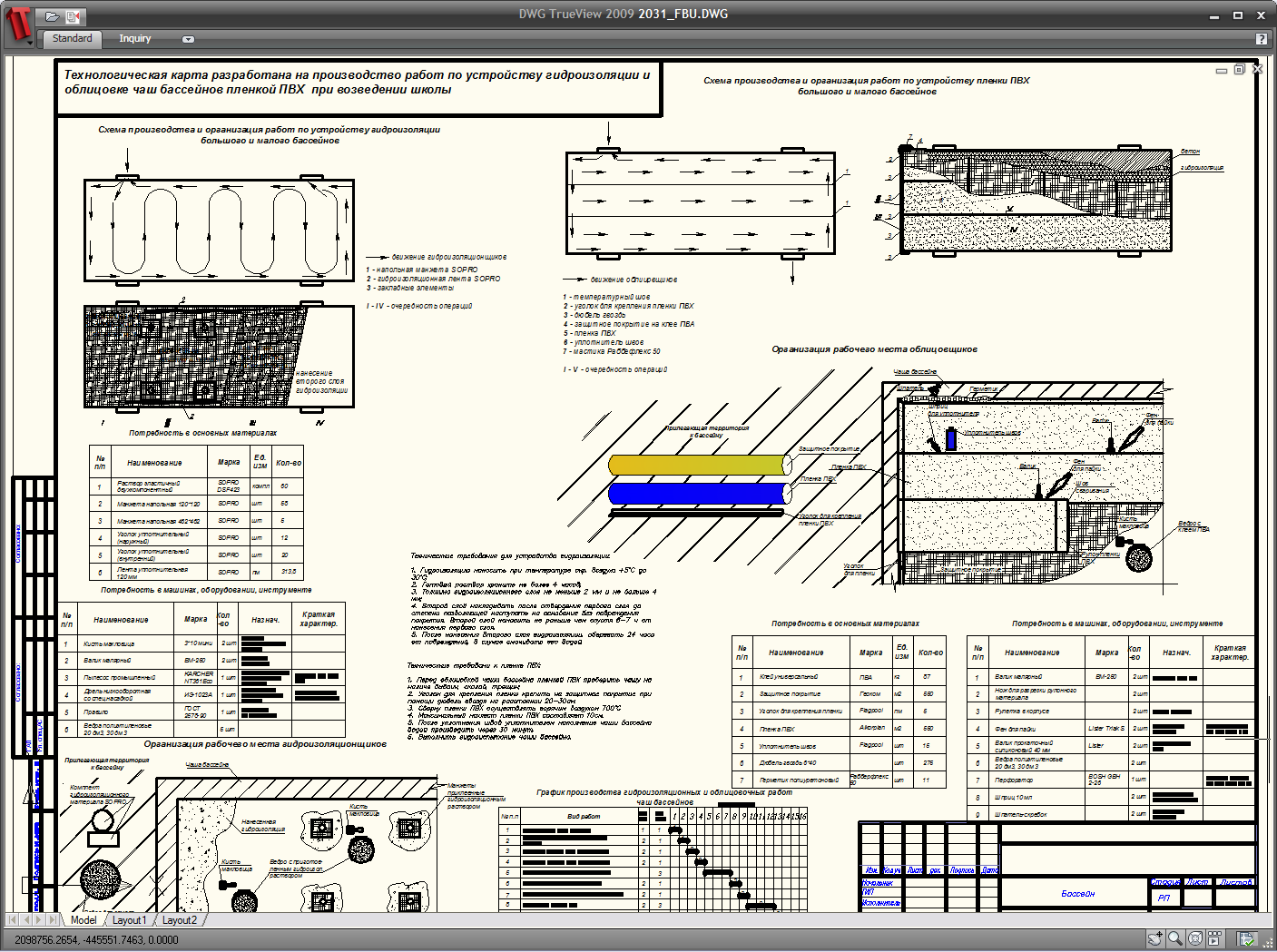Restore the drawing document window
The image size is (1277, 952).
[1239, 70]
